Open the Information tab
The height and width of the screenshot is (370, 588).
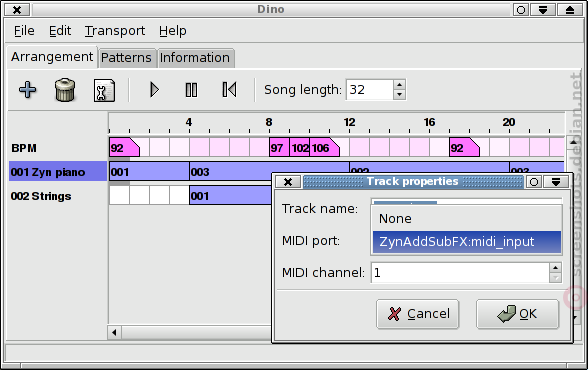[x=195, y=58]
